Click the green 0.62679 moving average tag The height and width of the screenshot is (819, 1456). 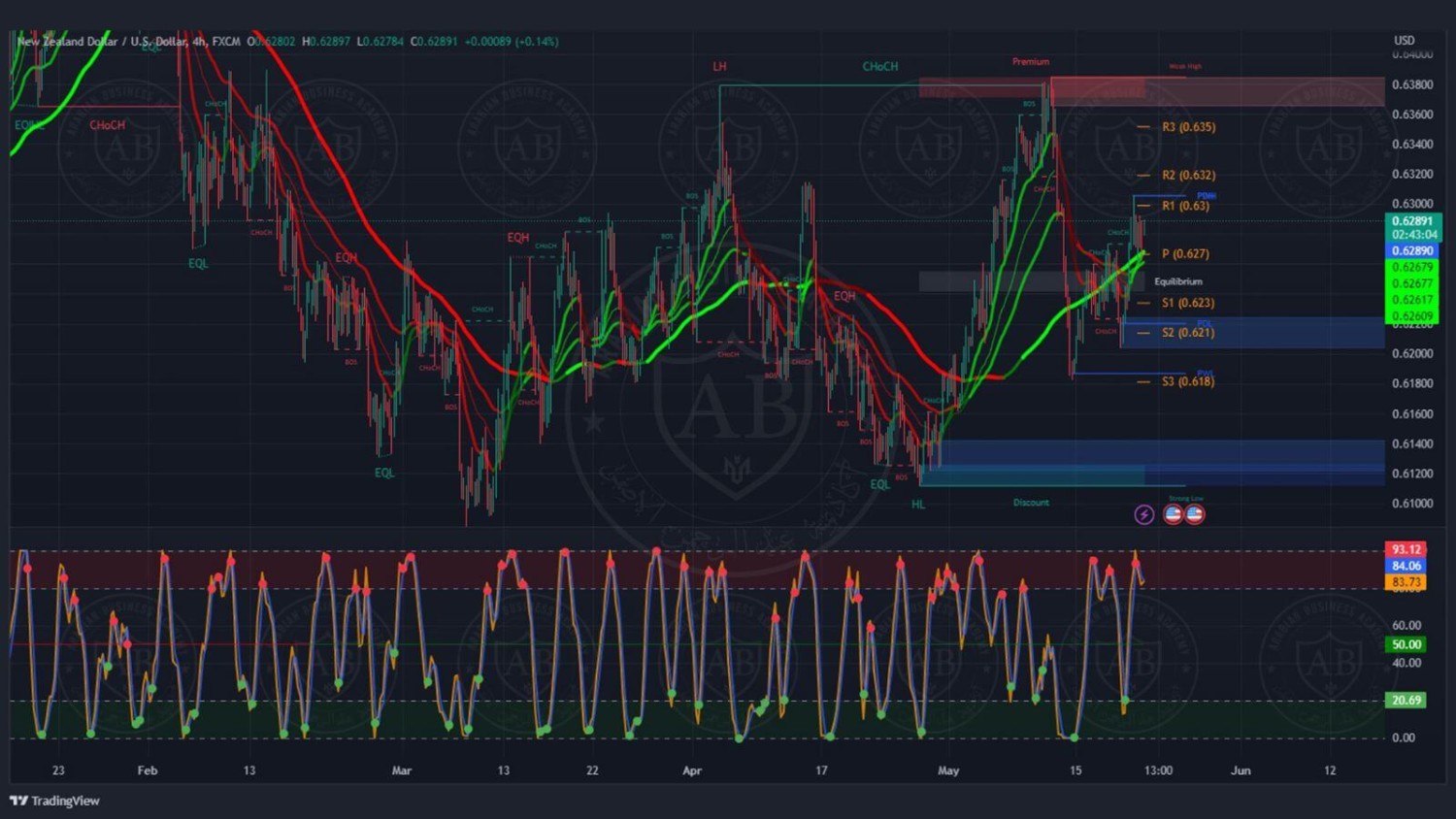point(1412,267)
